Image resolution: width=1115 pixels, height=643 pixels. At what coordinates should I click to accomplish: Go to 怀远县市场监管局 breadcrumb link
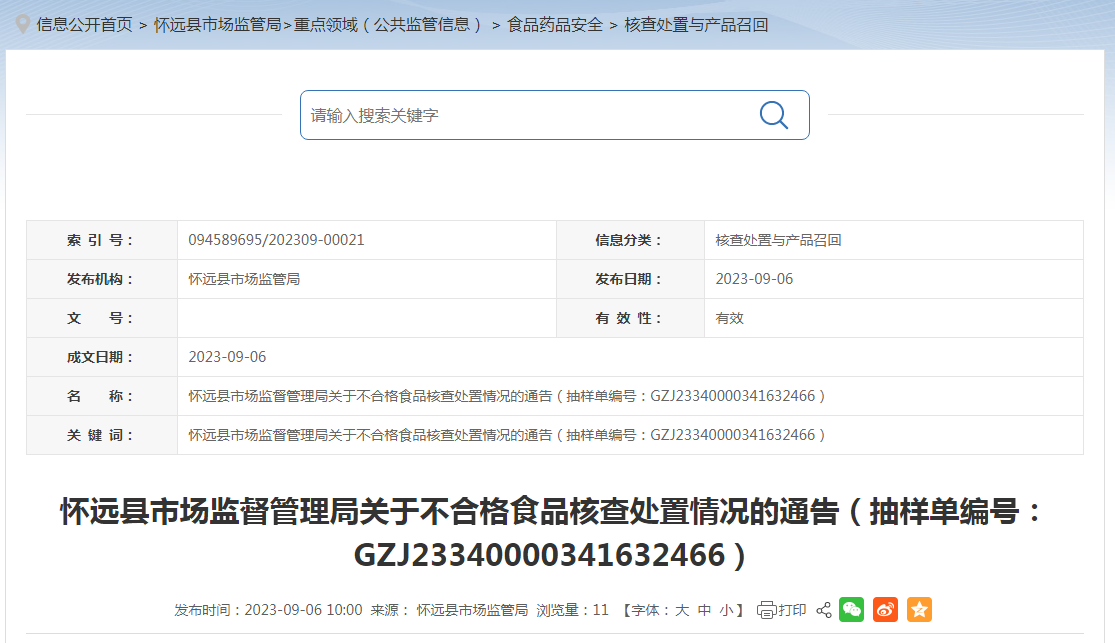[217, 24]
